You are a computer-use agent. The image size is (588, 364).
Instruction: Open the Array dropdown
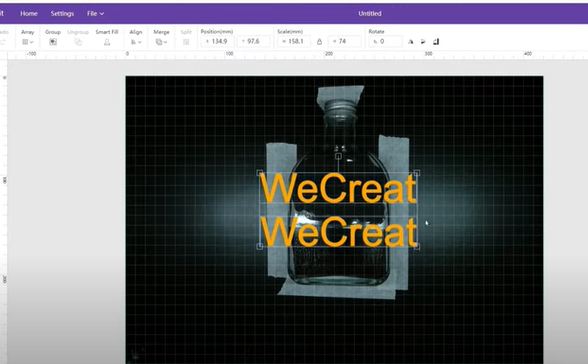(x=28, y=42)
